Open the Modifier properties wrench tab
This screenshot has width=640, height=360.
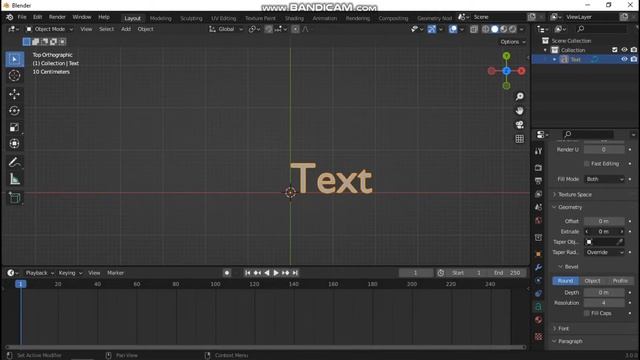[538, 267]
